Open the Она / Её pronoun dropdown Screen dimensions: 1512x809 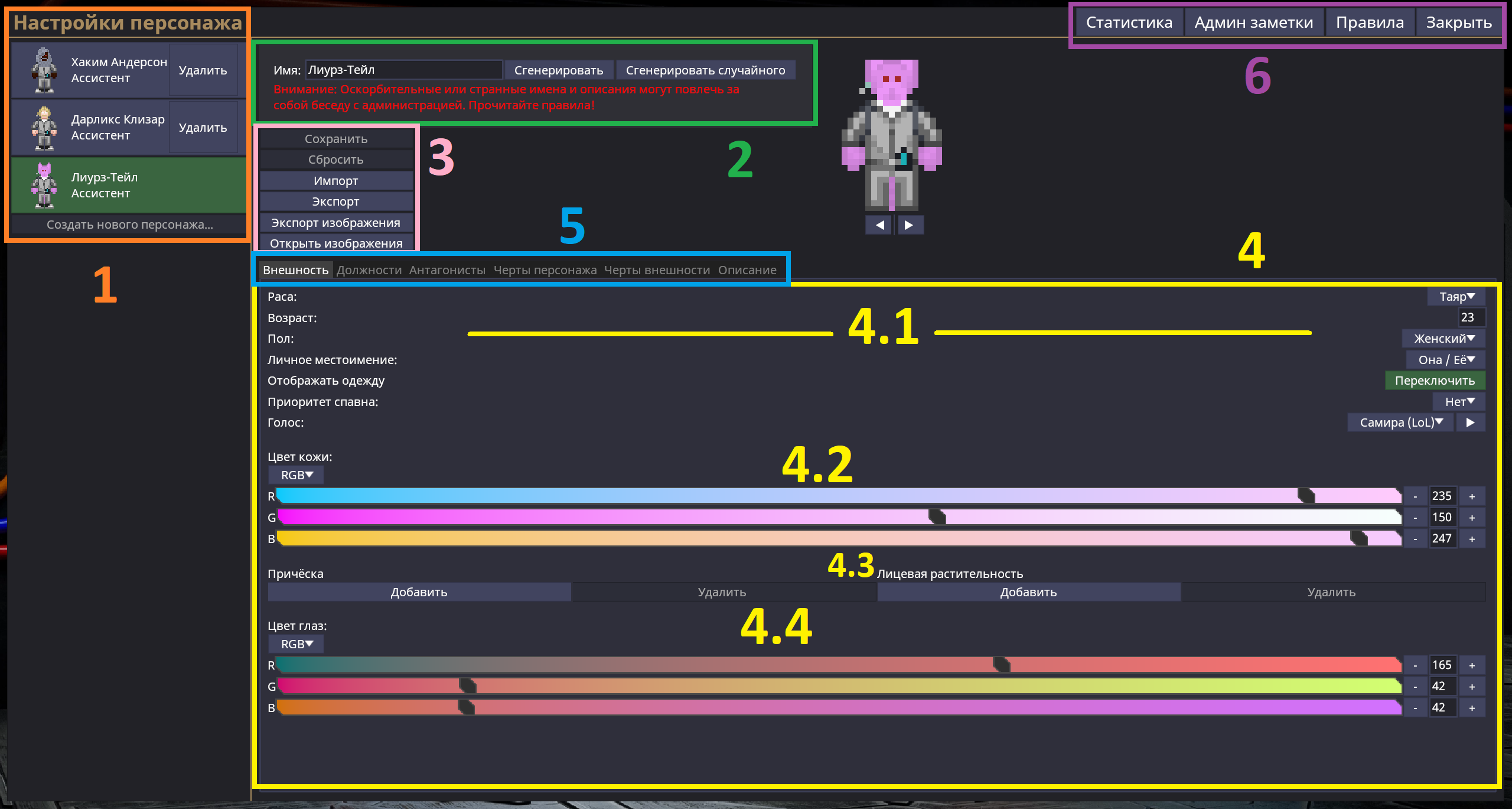coord(1446,360)
